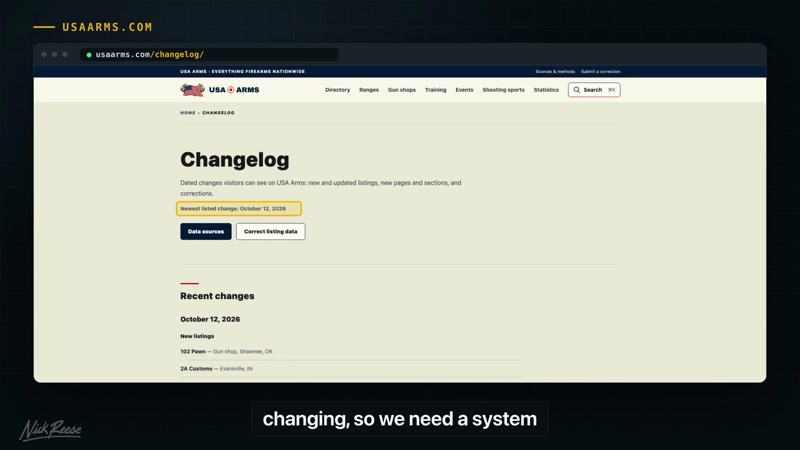Click the Recent changes heading

pos(217,296)
